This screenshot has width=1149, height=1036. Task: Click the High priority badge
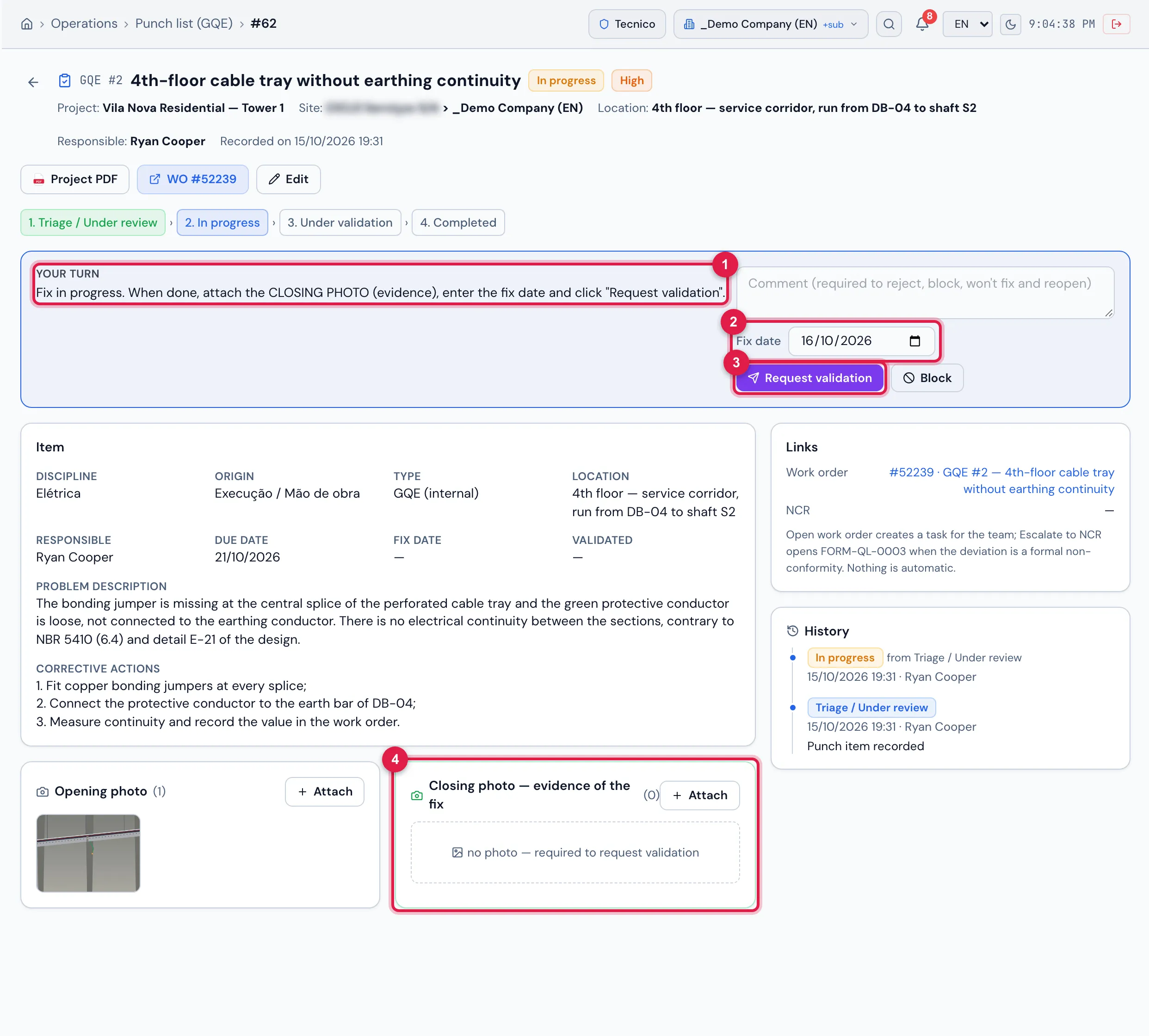pyautogui.click(x=631, y=80)
